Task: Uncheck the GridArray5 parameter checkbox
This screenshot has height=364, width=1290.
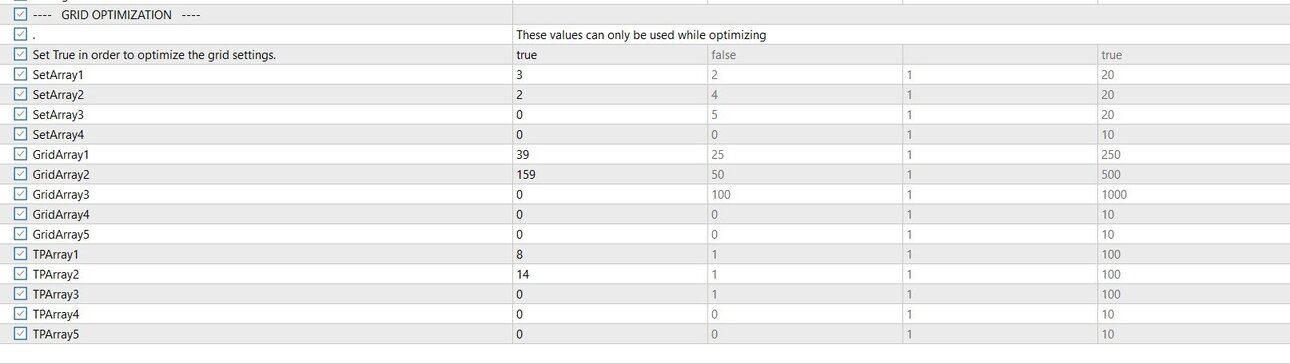Action: coord(21,235)
